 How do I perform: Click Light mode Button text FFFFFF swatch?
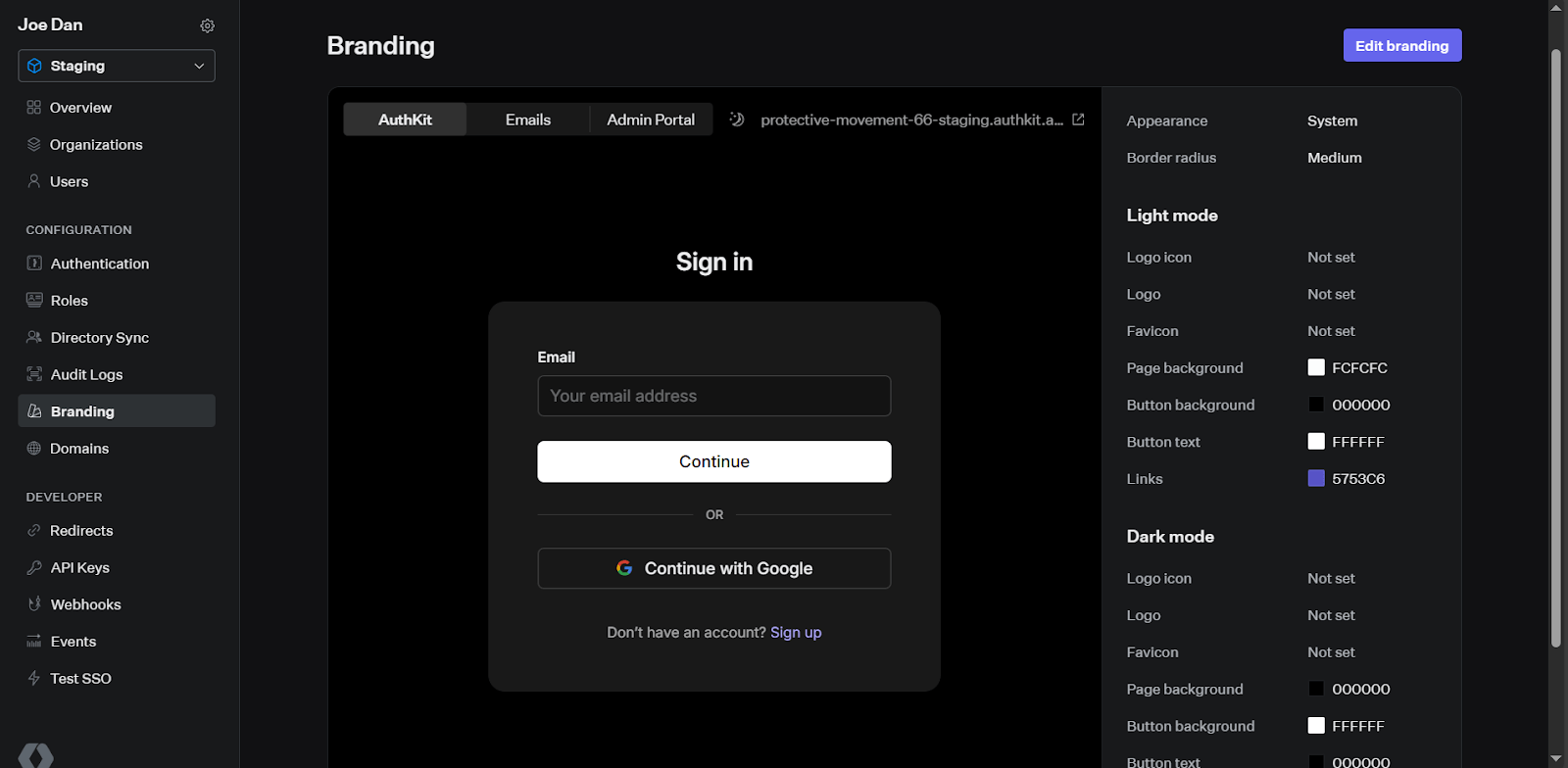click(1316, 442)
